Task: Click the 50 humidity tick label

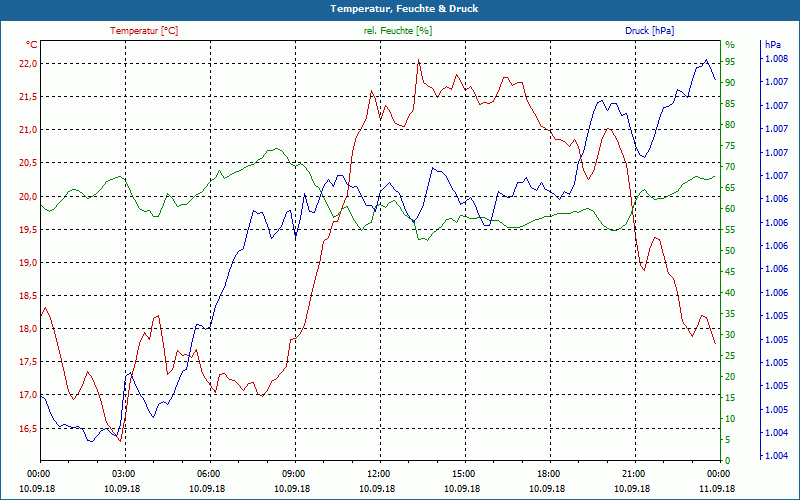Action: (730, 251)
